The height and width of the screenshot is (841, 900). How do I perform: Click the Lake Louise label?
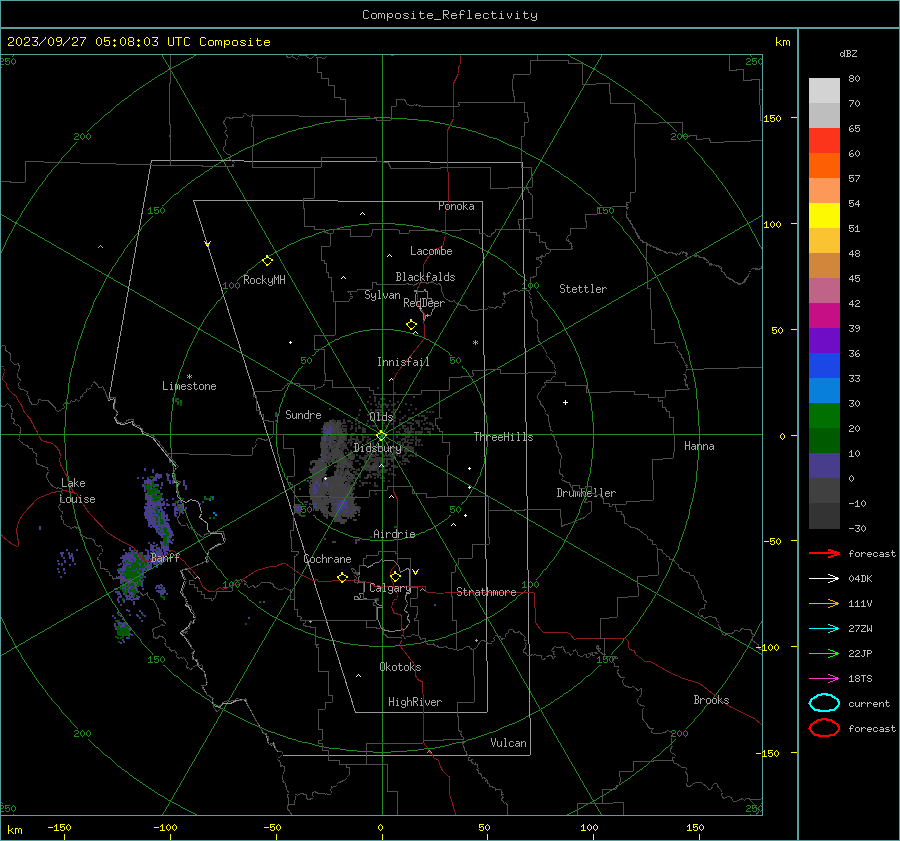point(77,491)
